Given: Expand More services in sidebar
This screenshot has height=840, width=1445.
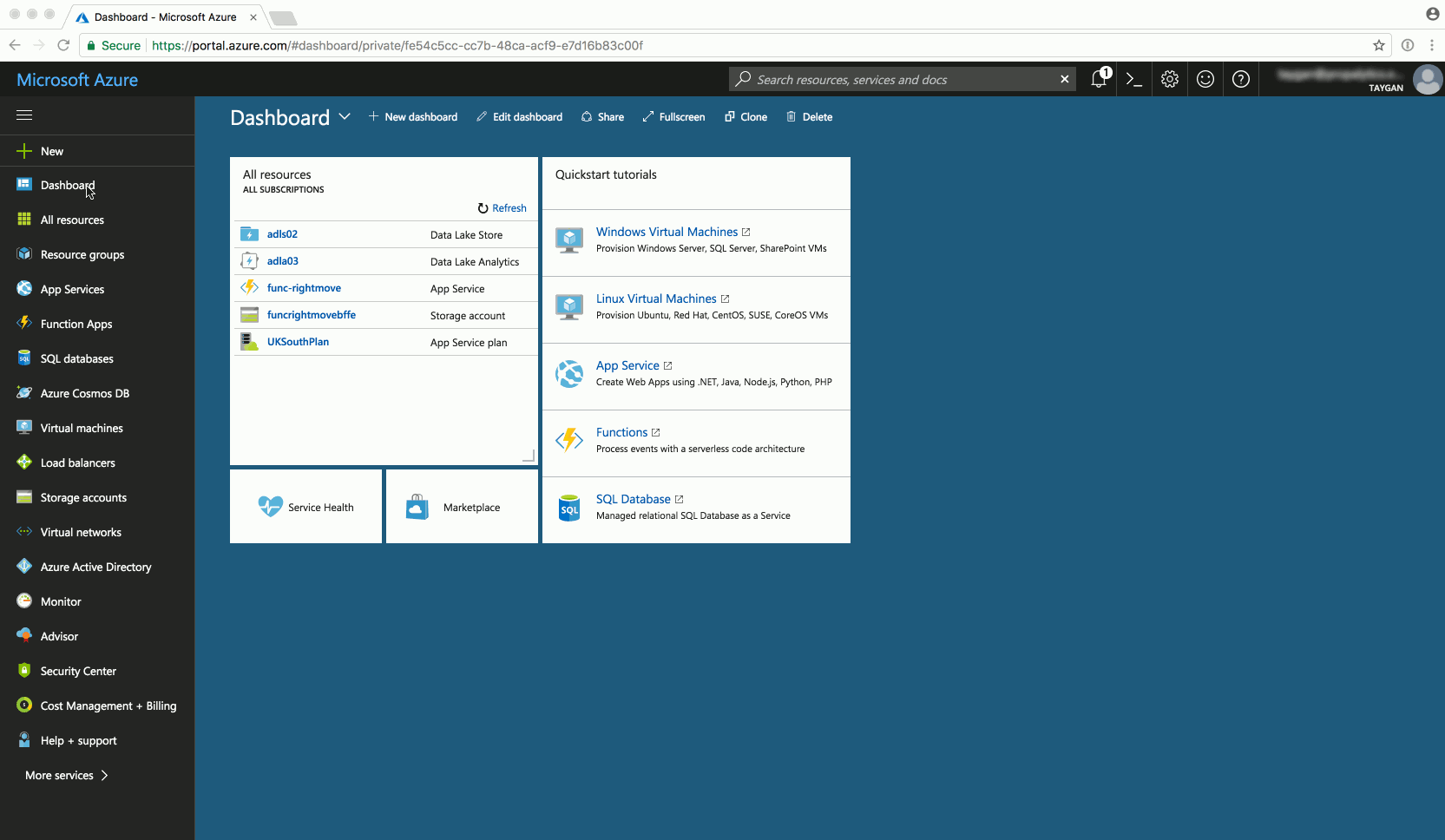Looking at the screenshot, I should tap(67, 775).
